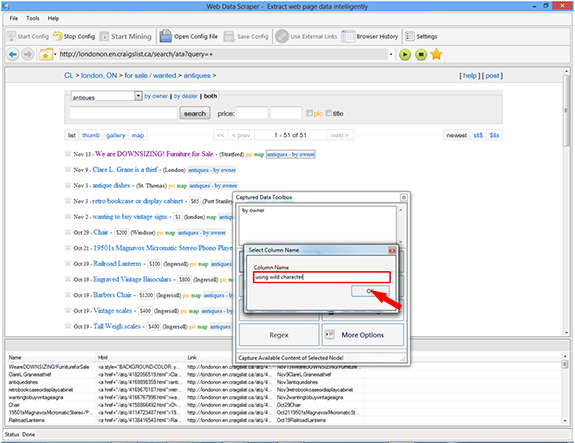Click Use External Links icon
Screen dimensions: 575x443
[x=282, y=36]
